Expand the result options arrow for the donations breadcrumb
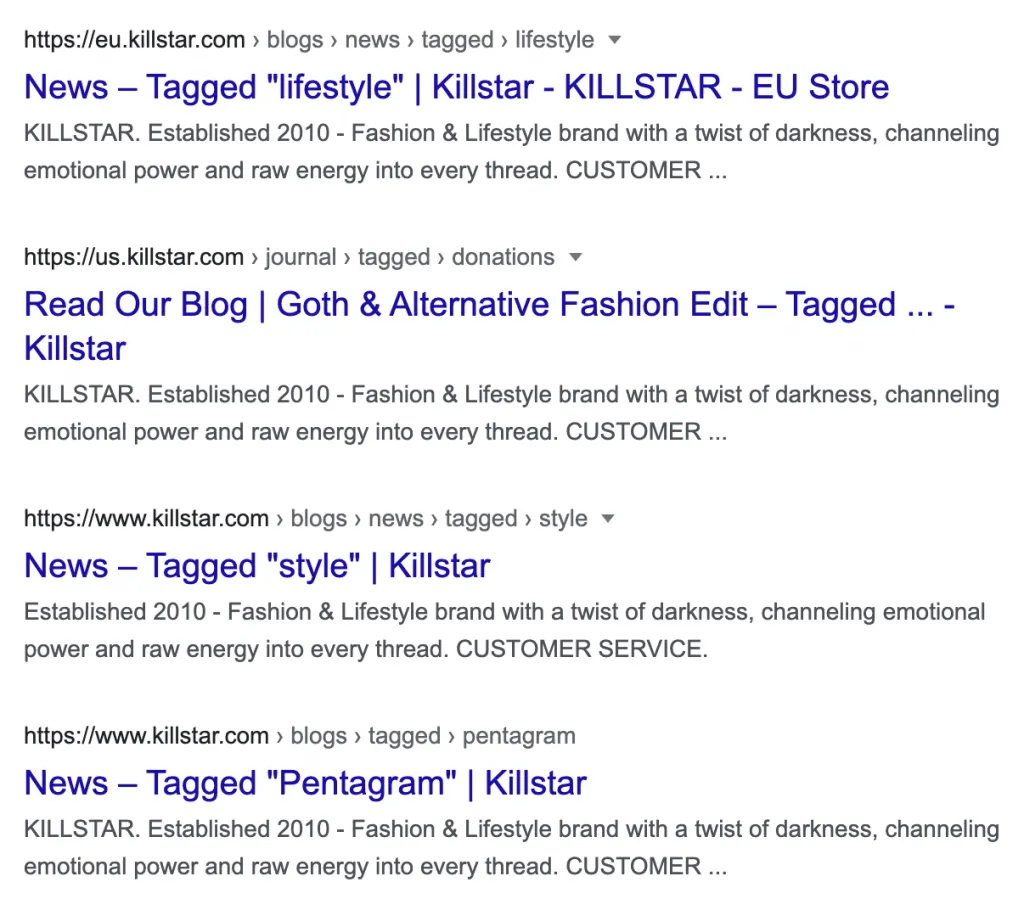 coord(576,257)
